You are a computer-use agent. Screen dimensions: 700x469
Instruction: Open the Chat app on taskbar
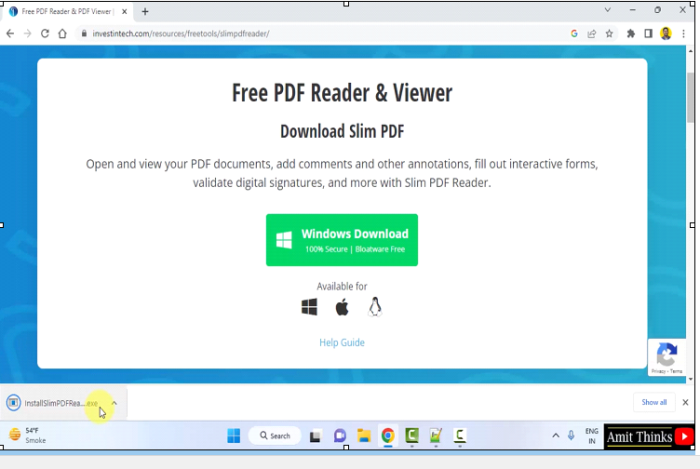(340, 436)
